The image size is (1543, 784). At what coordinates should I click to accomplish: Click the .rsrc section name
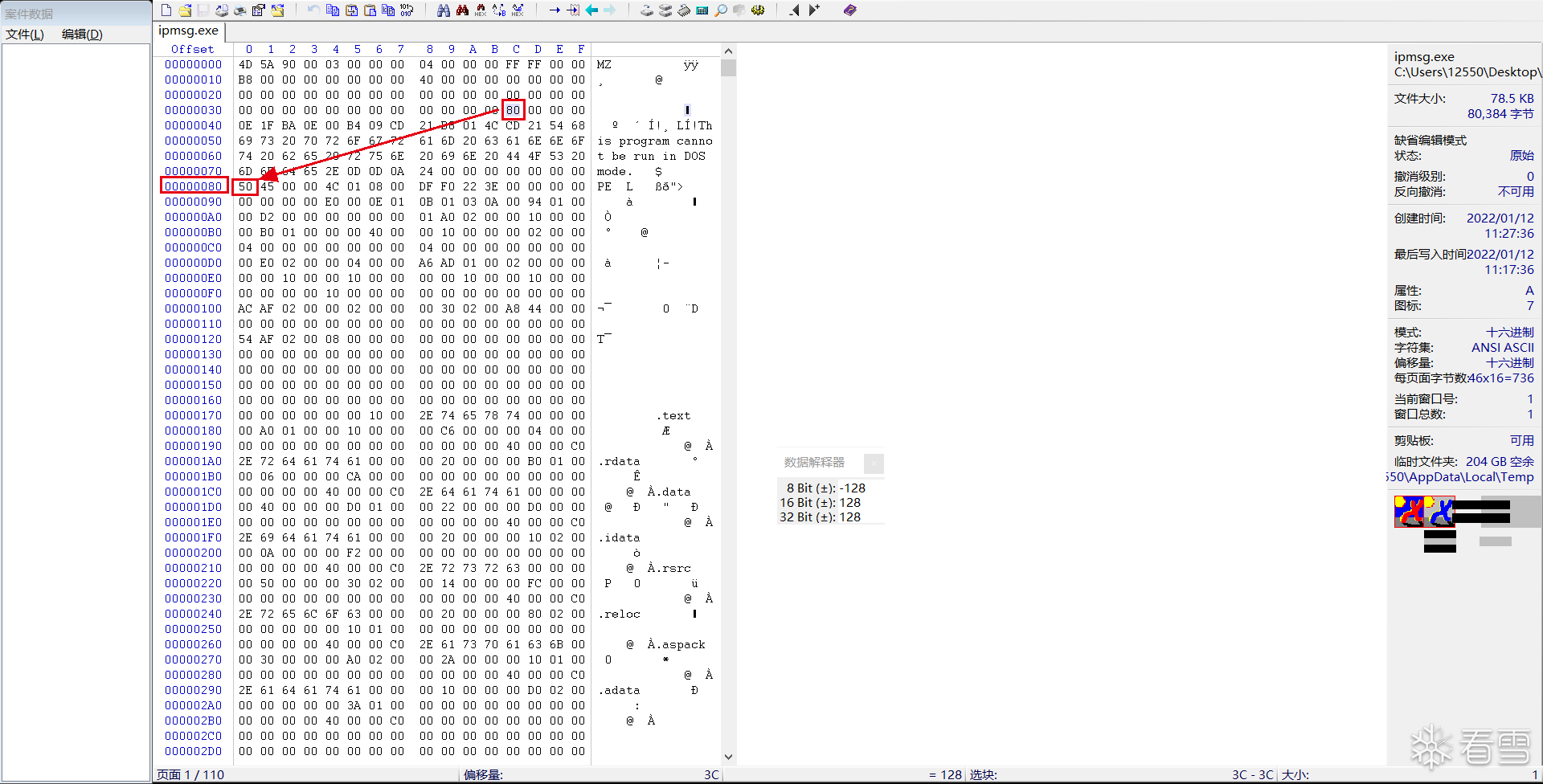tap(673, 568)
